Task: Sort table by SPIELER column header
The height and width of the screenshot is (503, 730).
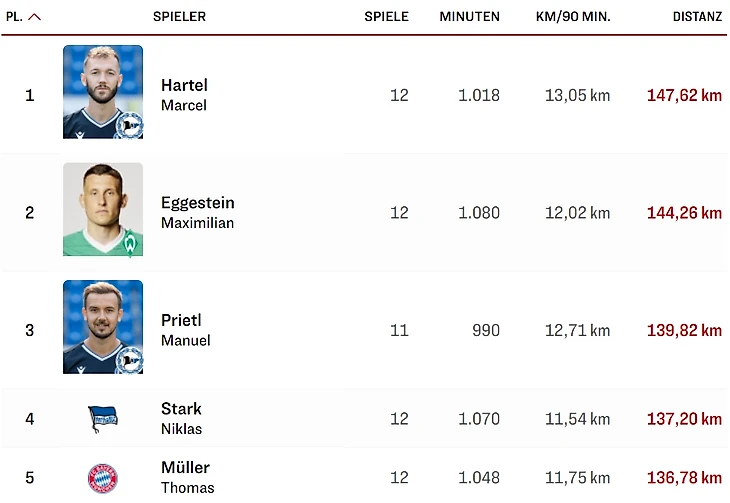Action: [x=179, y=17]
